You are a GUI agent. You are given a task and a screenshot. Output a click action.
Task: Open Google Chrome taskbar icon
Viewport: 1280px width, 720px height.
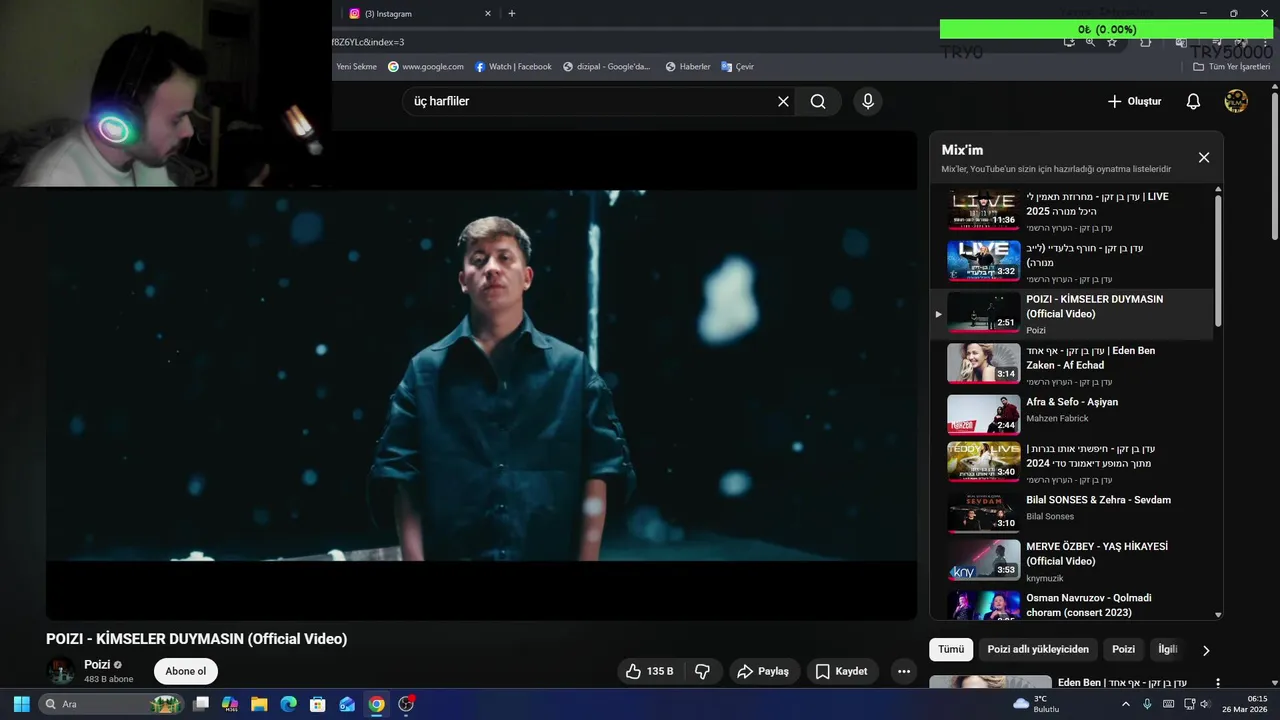click(x=376, y=704)
